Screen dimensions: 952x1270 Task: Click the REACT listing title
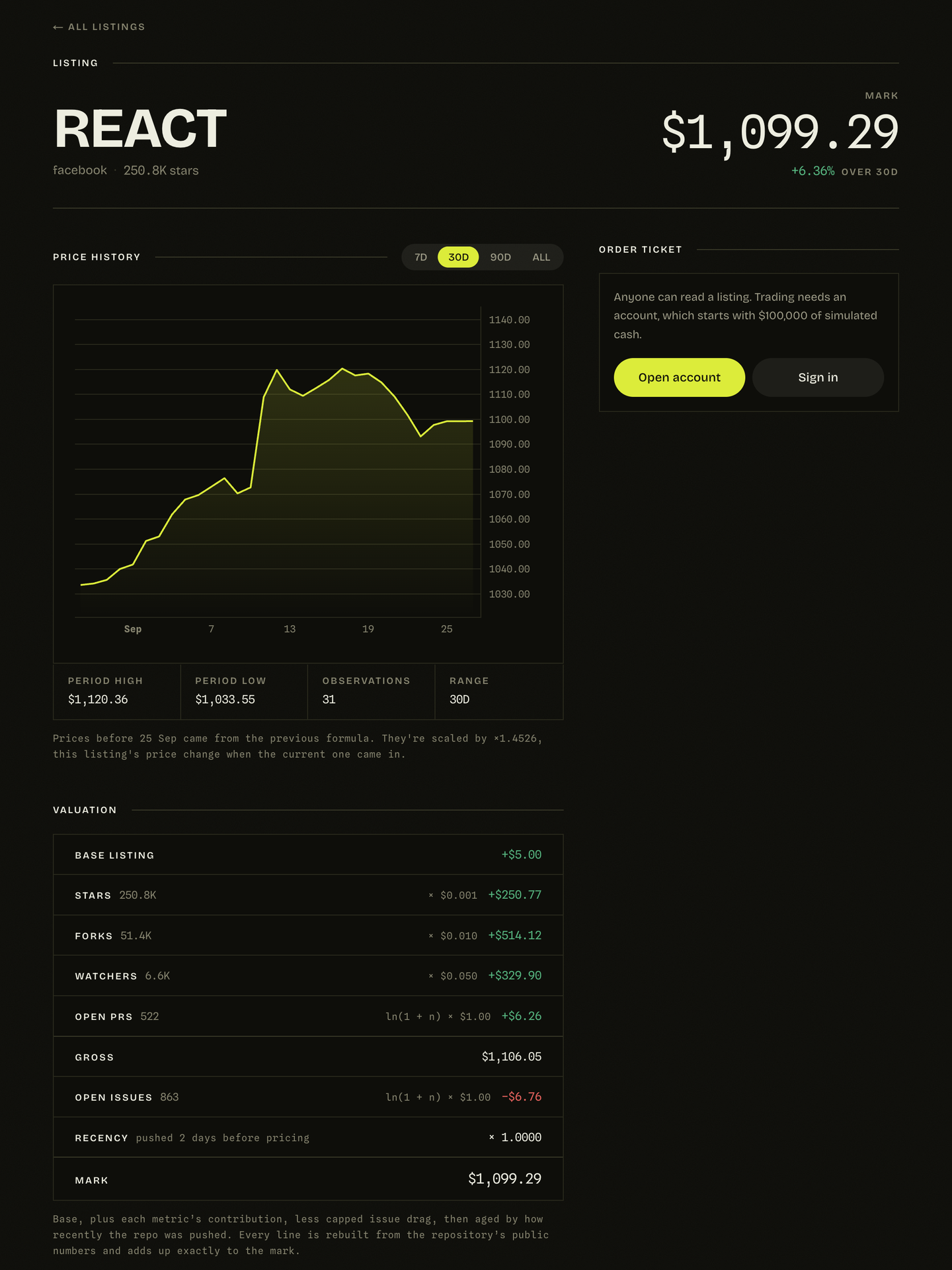[140, 129]
